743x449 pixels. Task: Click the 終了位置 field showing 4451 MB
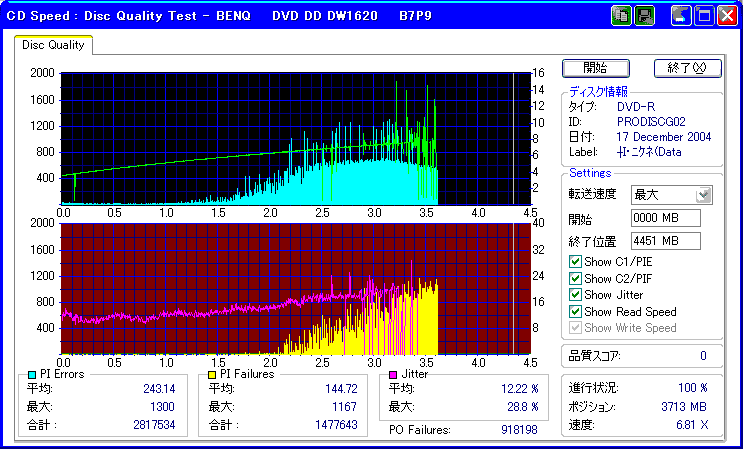point(666,241)
